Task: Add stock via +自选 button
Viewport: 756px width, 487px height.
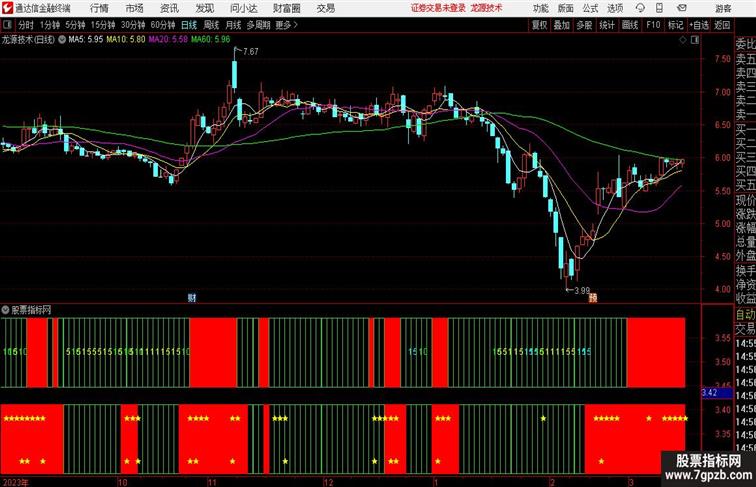Action: tap(699, 25)
